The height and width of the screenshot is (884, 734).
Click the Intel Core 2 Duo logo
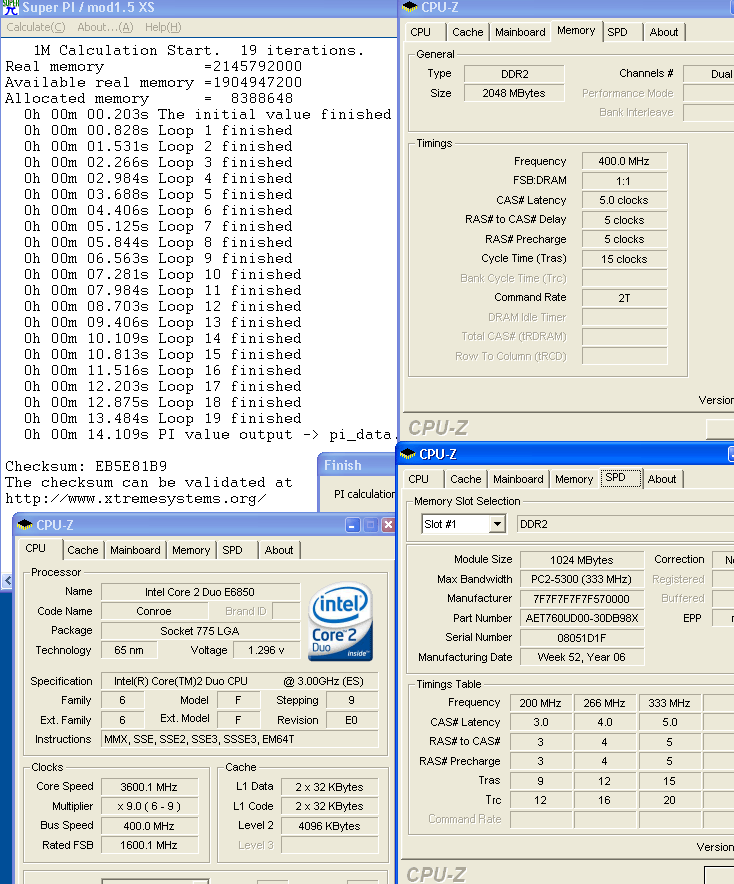tap(341, 622)
